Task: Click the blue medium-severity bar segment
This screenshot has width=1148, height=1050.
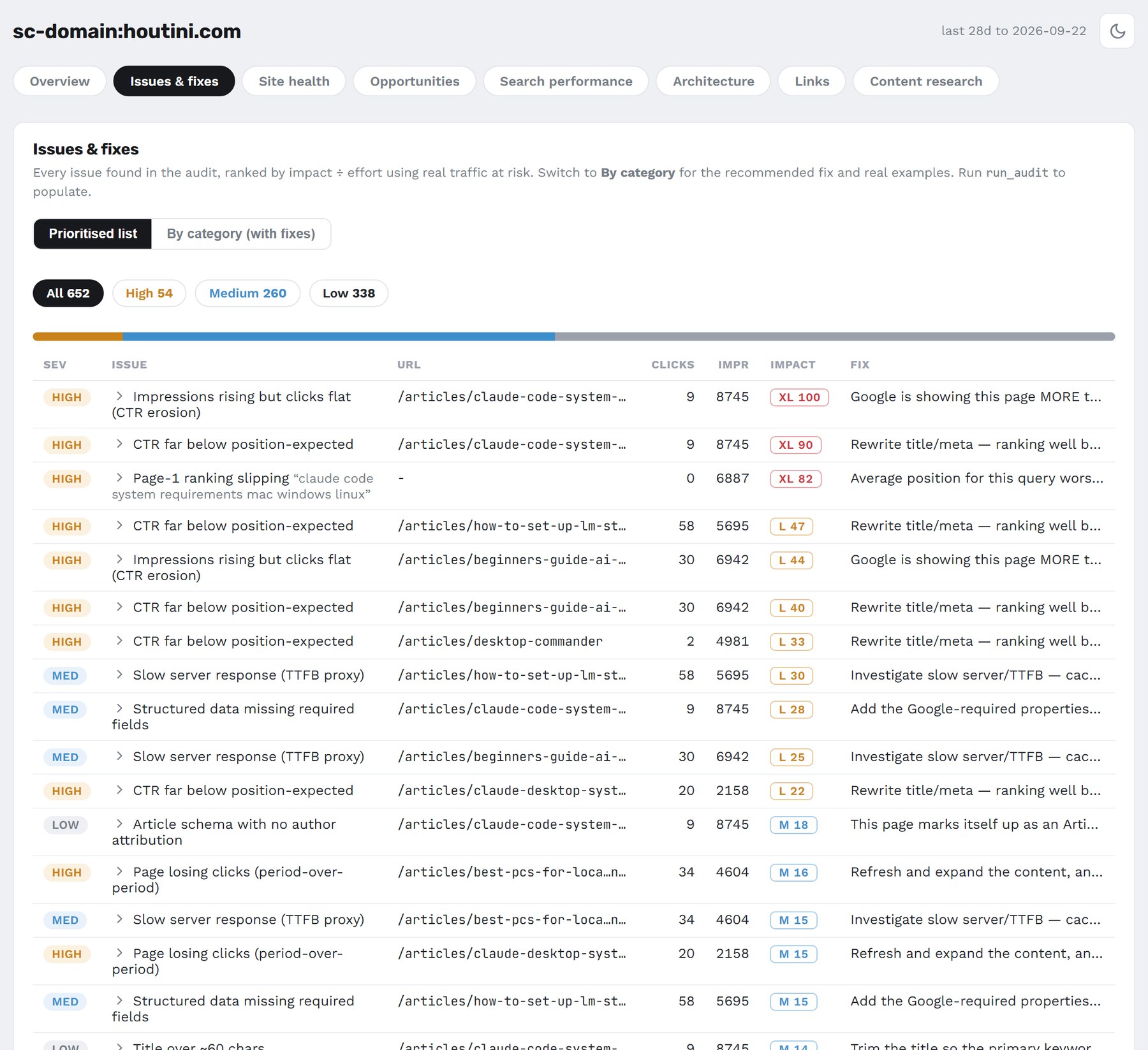Action: [339, 337]
